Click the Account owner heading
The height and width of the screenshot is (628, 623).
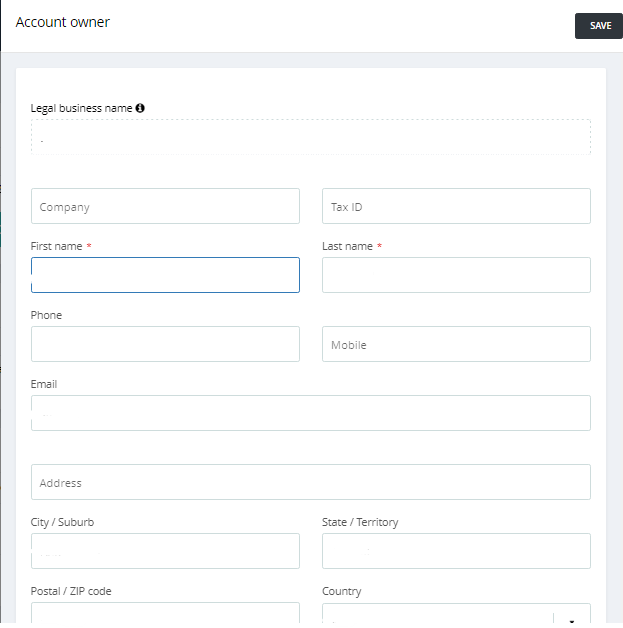tap(62, 22)
